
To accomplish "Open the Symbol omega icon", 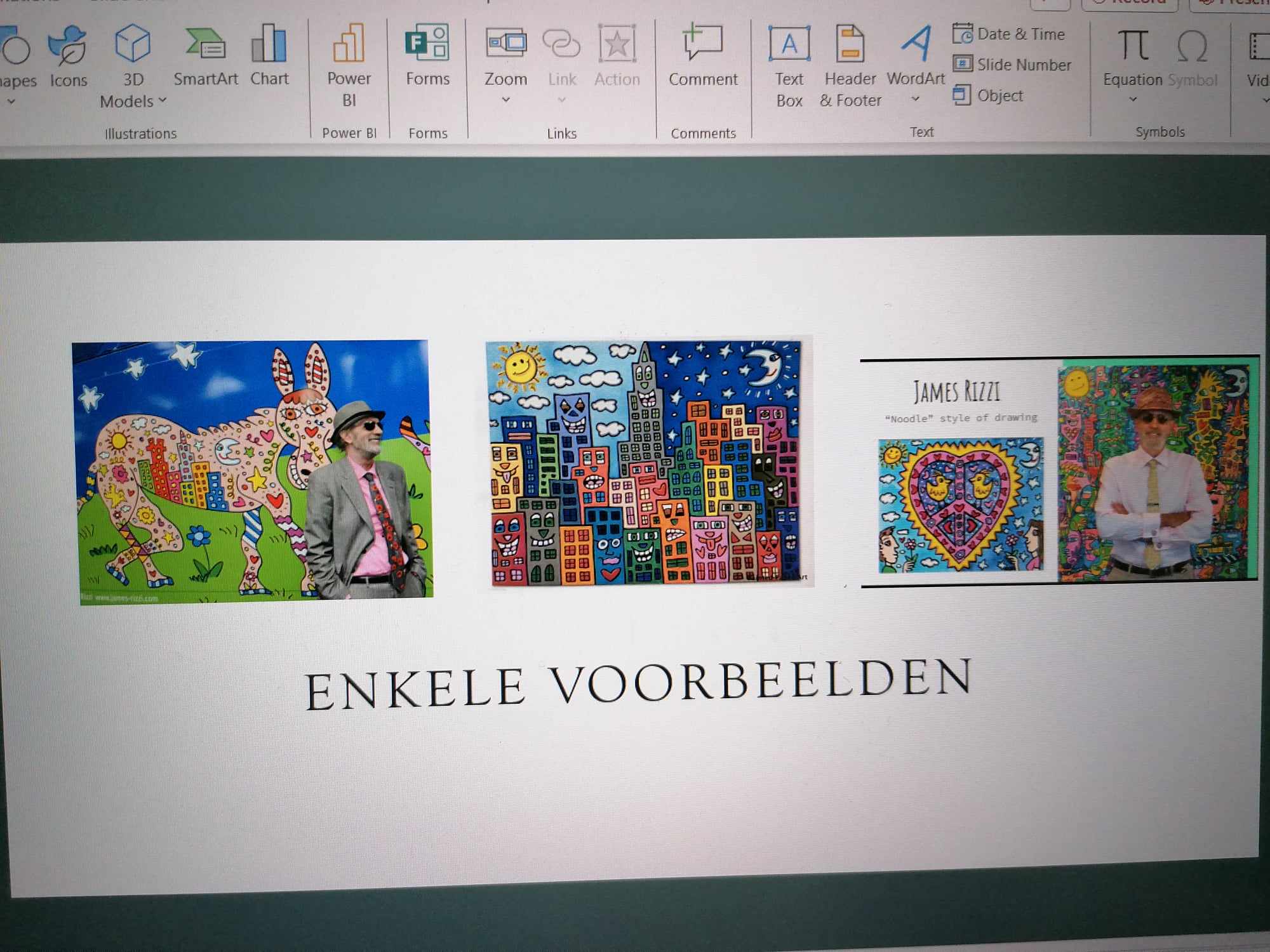I will pyautogui.click(x=1192, y=46).
